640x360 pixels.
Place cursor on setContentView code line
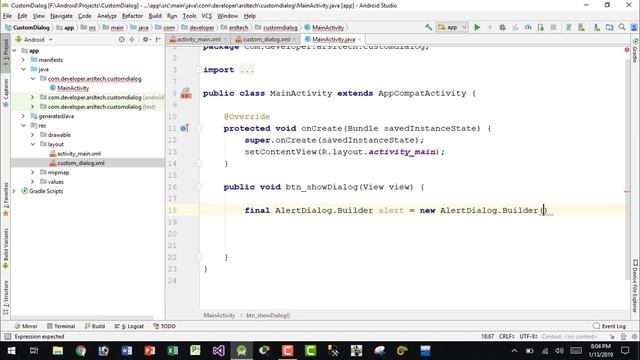click(344, 152)
